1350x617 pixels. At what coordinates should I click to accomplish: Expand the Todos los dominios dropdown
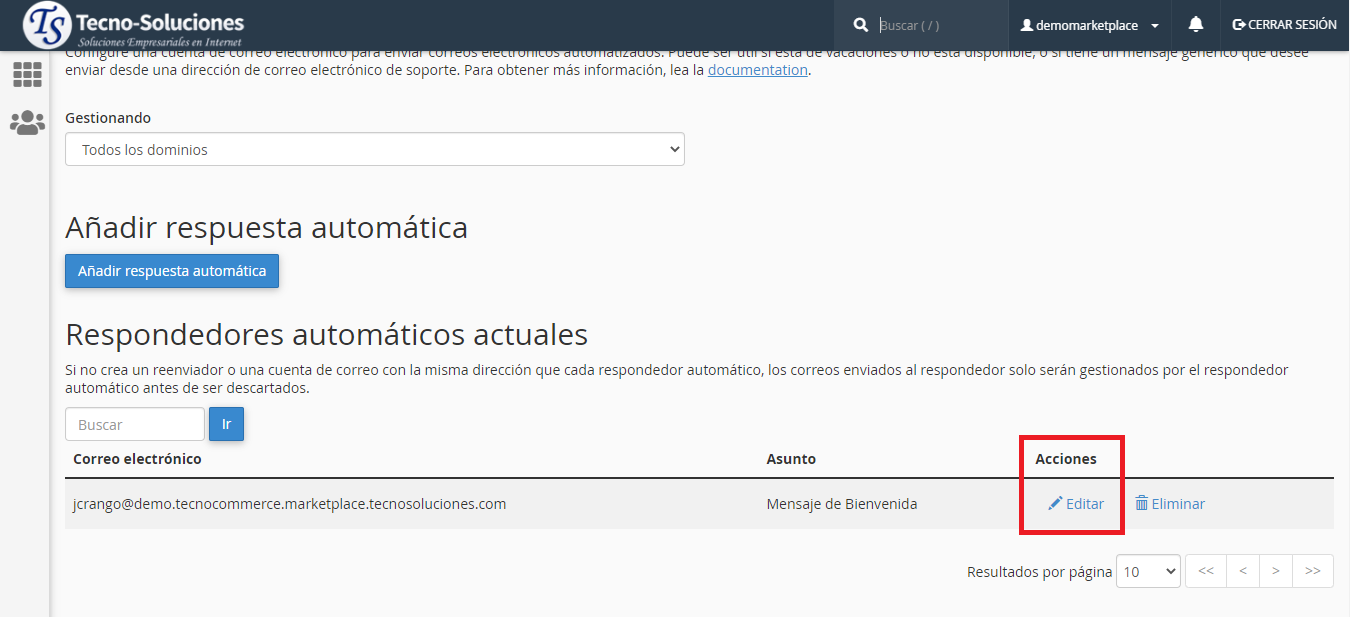click(x=374, y=150)
